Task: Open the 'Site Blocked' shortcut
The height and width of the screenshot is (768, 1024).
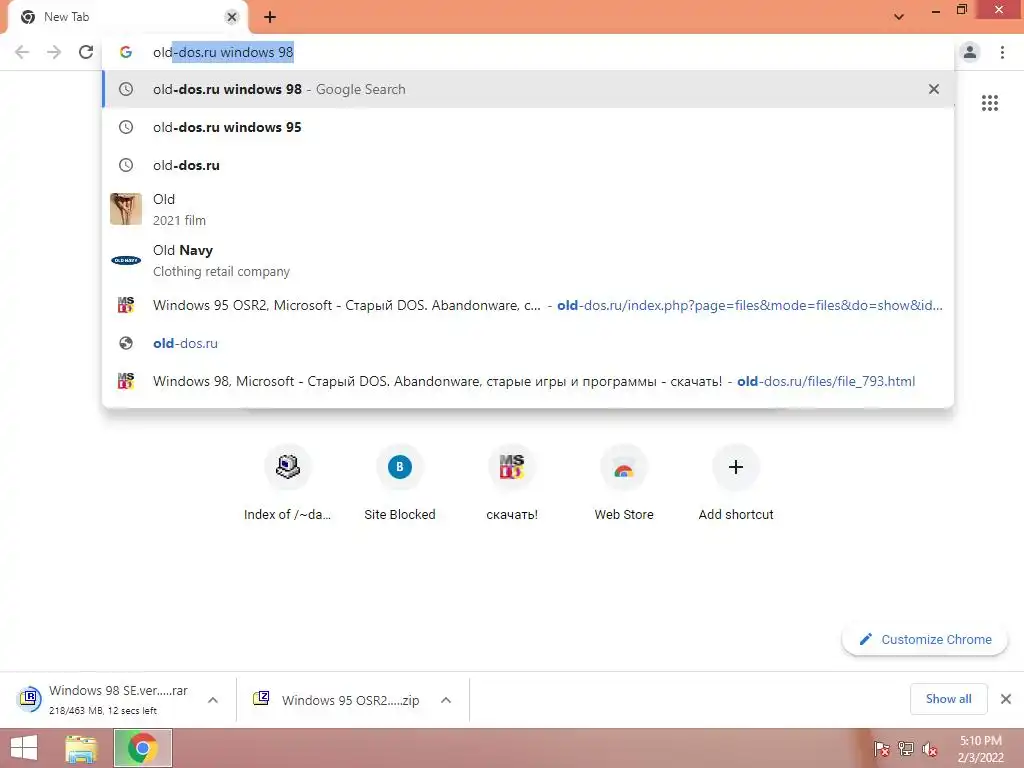Action: point(400,484)
